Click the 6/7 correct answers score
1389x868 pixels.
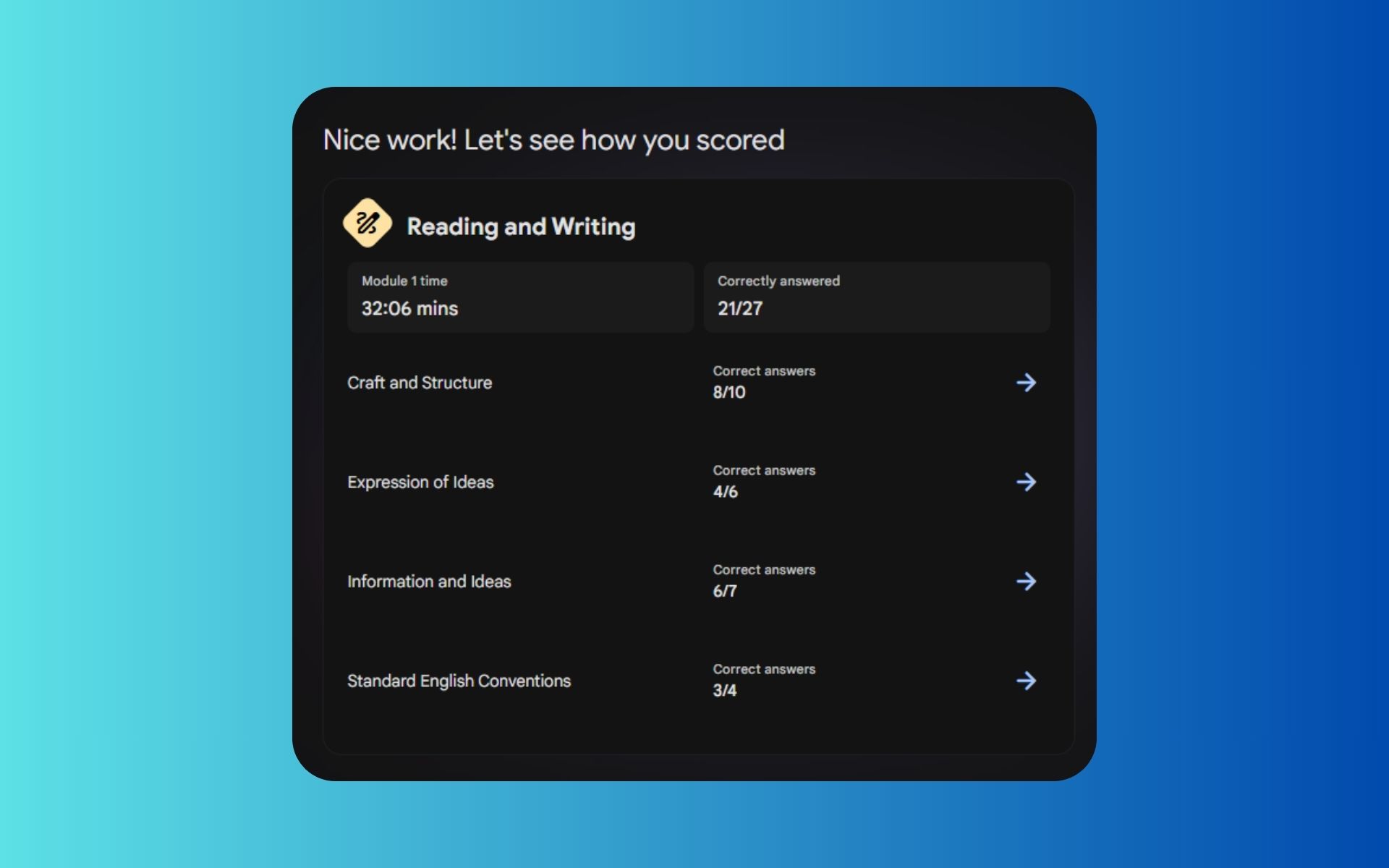click(724, 591)
